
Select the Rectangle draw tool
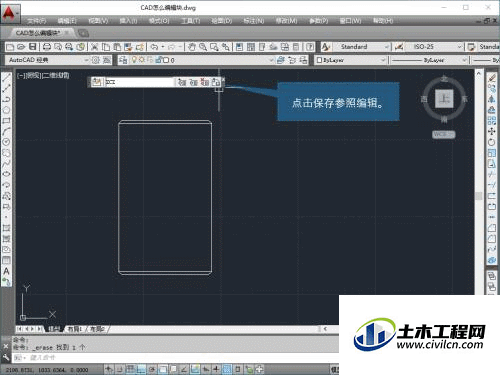(x=6, y=121)
